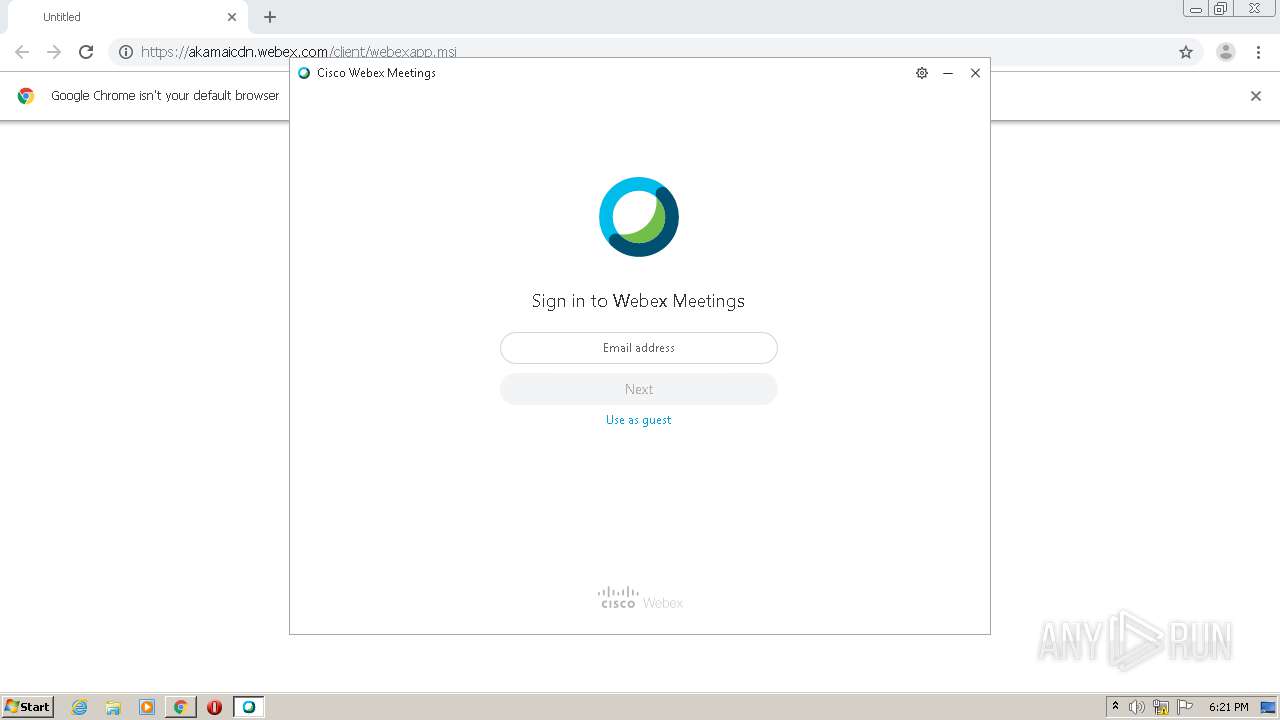This screenshot has width=1280, height=720.
Task: Restore down the Chrome browser window
Action: tap(1220, 9)
